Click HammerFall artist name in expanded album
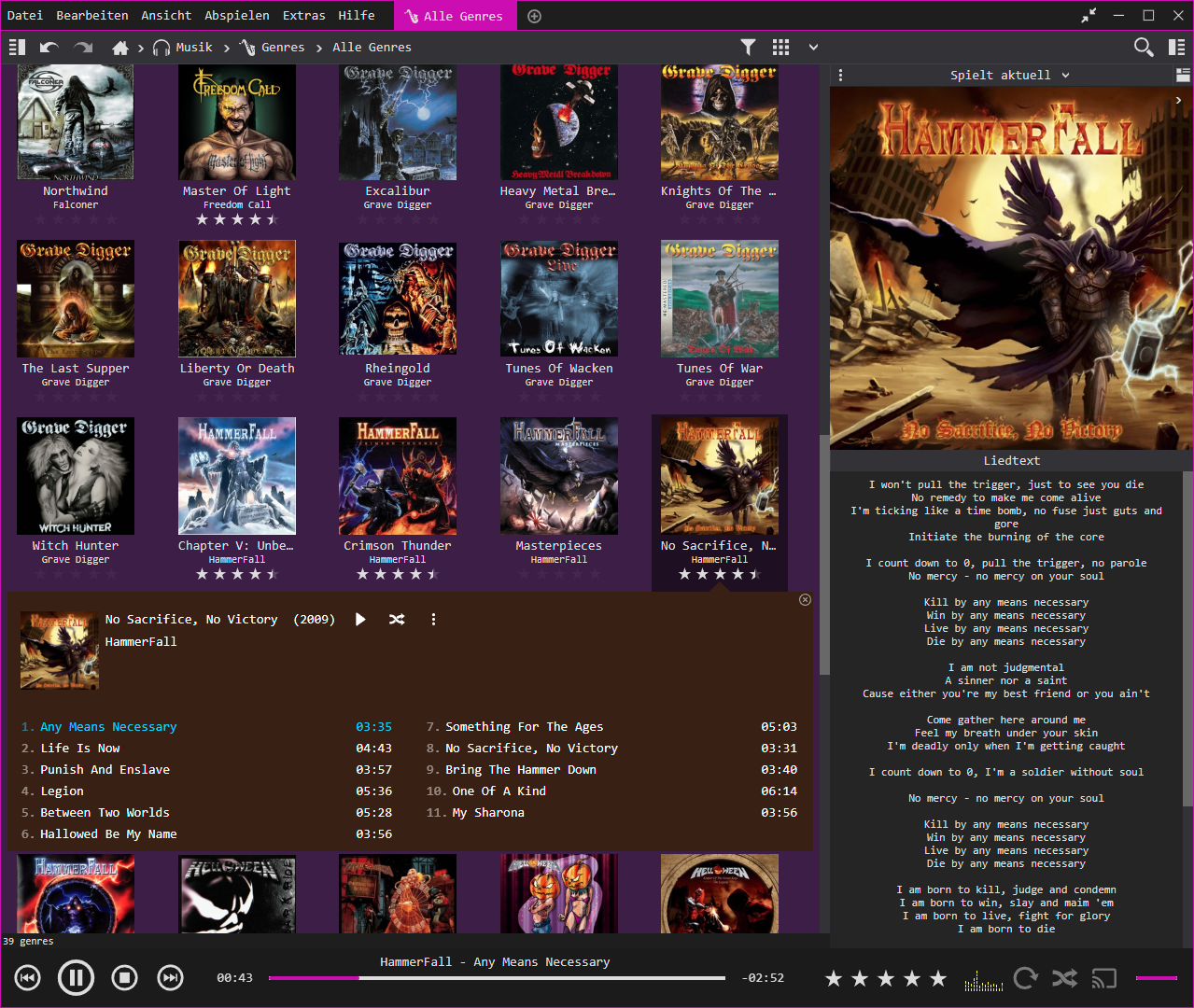Screen dimensions: 1194x1008 click(141, 642)
